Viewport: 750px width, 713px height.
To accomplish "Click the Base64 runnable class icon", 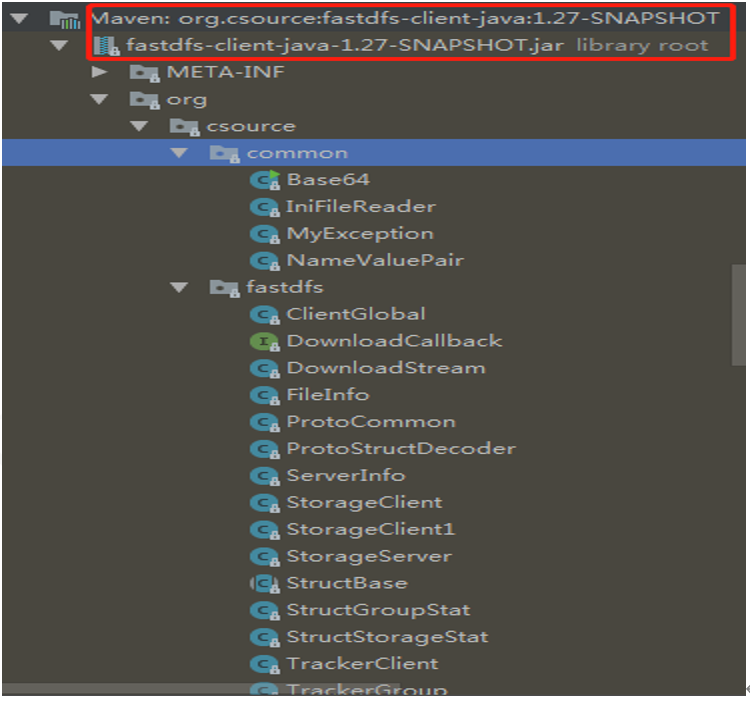I will pos(265,180).
